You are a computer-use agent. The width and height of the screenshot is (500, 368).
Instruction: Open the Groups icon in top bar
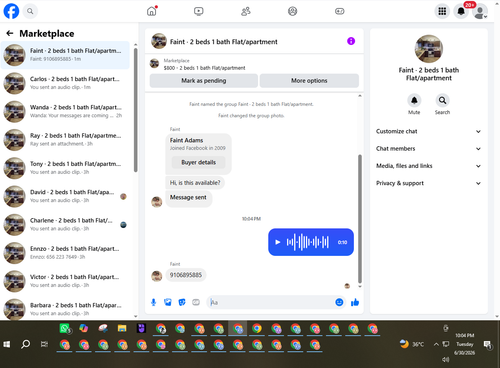pyautogui.click(x=292, y=11)
